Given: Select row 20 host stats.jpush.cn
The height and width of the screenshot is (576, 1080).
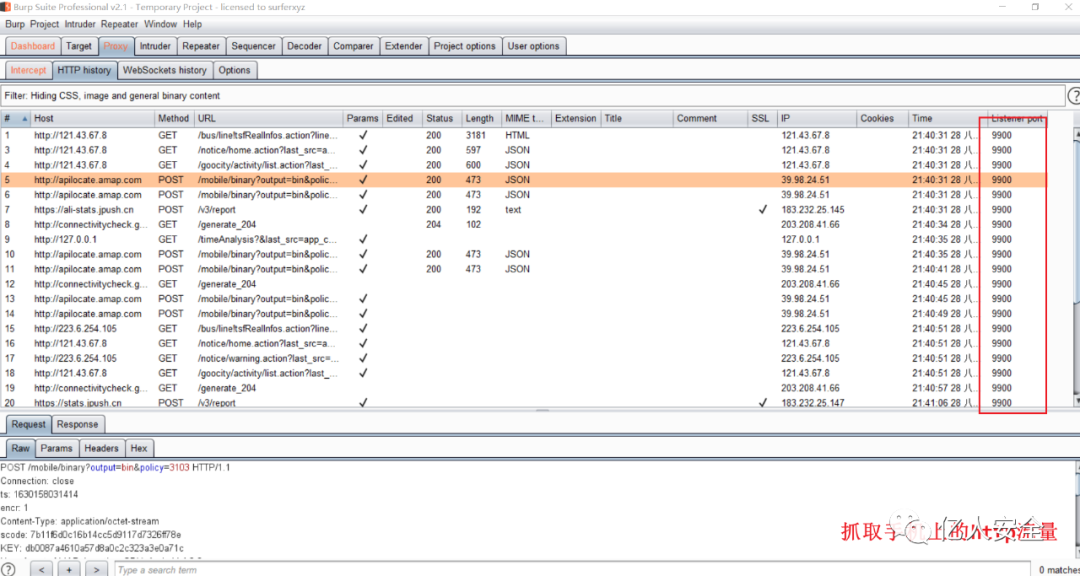Looking at the screenshot, I should click(x=78, y=403).
